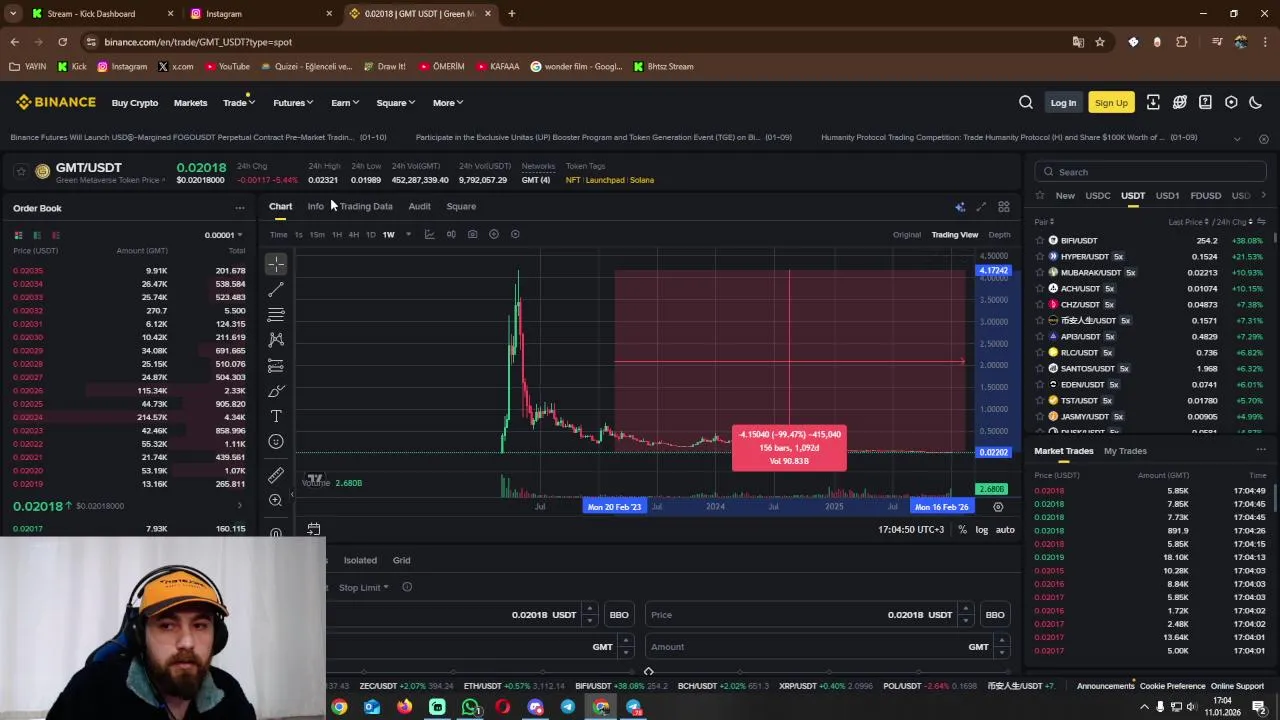Toggle auto scale on chart
This screenshot has width=1280, height=720.
pyautogui.click(x=1005, y=530)
